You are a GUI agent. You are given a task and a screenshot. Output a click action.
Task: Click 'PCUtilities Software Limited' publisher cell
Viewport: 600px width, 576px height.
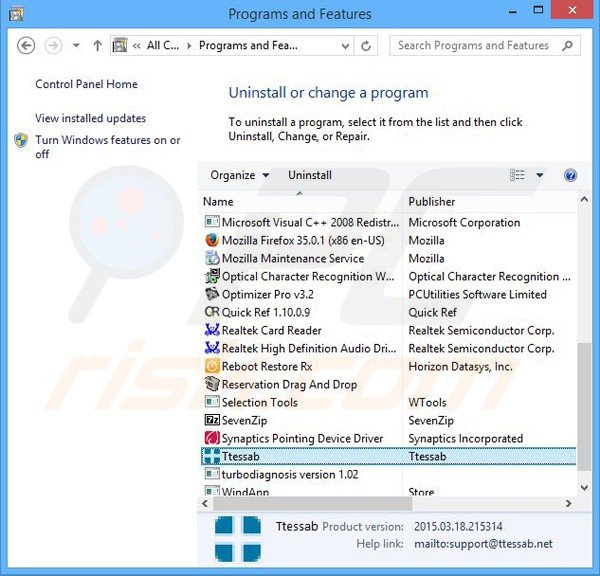477,294
